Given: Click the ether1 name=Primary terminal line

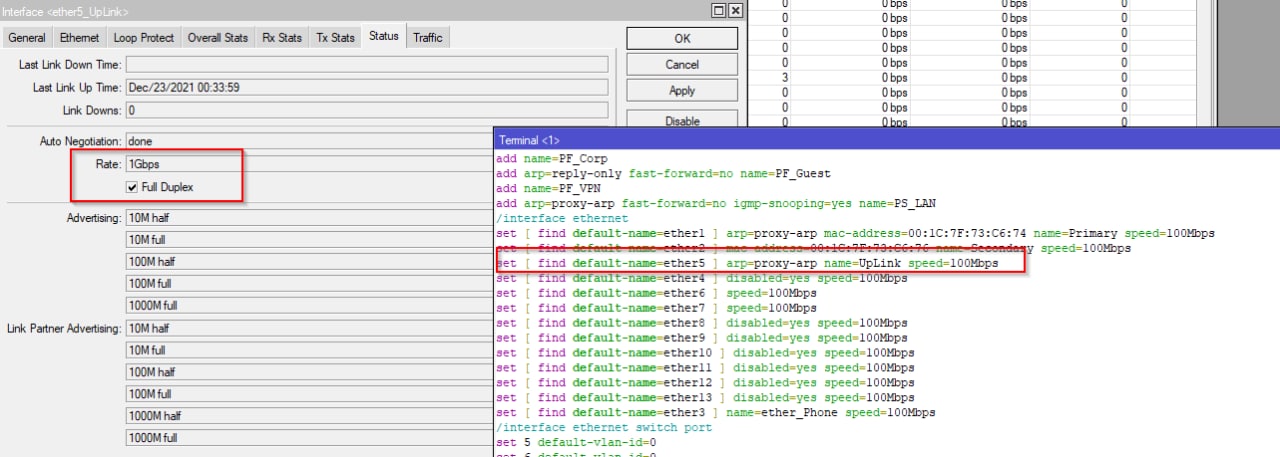Looking at the screenshot, I should coord(855,233).
